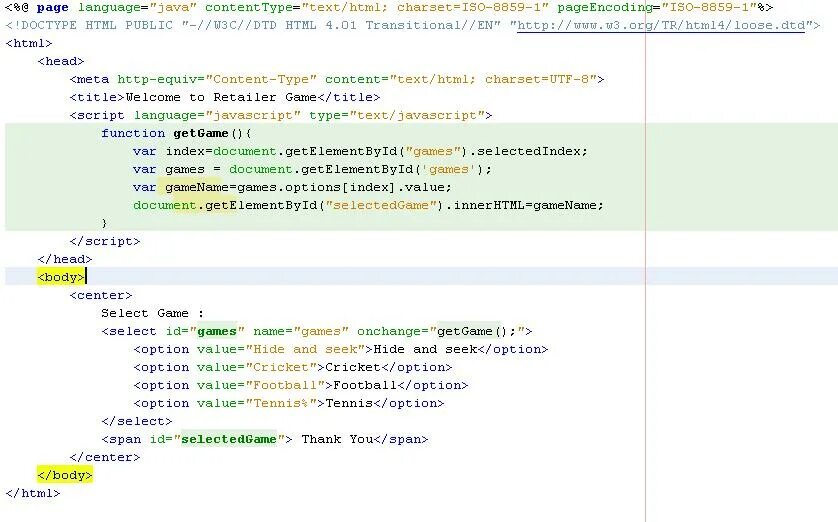The image size is (838, 522).
Task: Click the closing </html> tag
Action: coord(33,493)
